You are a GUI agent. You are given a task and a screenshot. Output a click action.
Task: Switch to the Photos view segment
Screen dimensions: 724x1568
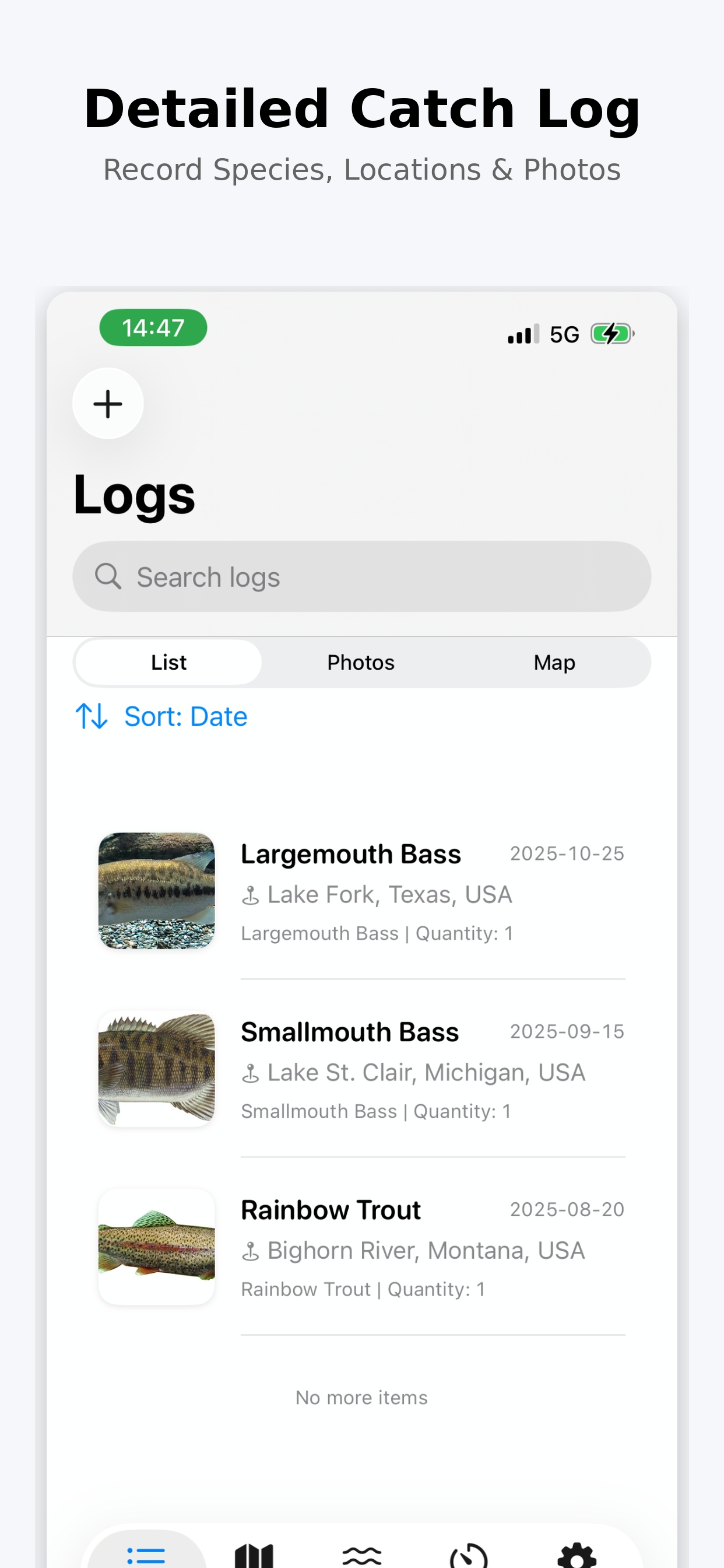pos(361,662)
